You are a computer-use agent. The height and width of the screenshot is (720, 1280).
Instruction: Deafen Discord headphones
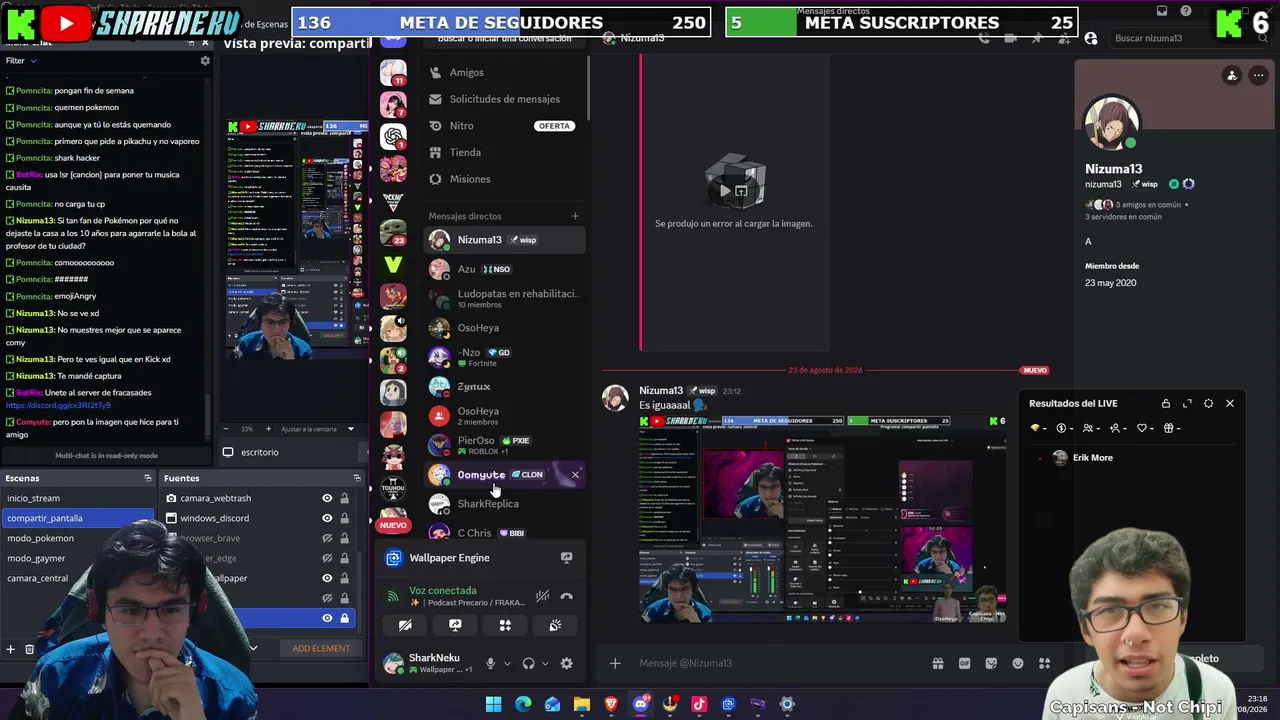(x=528, y=663)
